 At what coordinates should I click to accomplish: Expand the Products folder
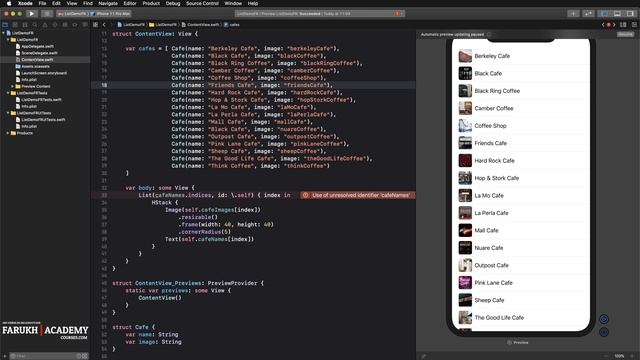tap(8, 133)
